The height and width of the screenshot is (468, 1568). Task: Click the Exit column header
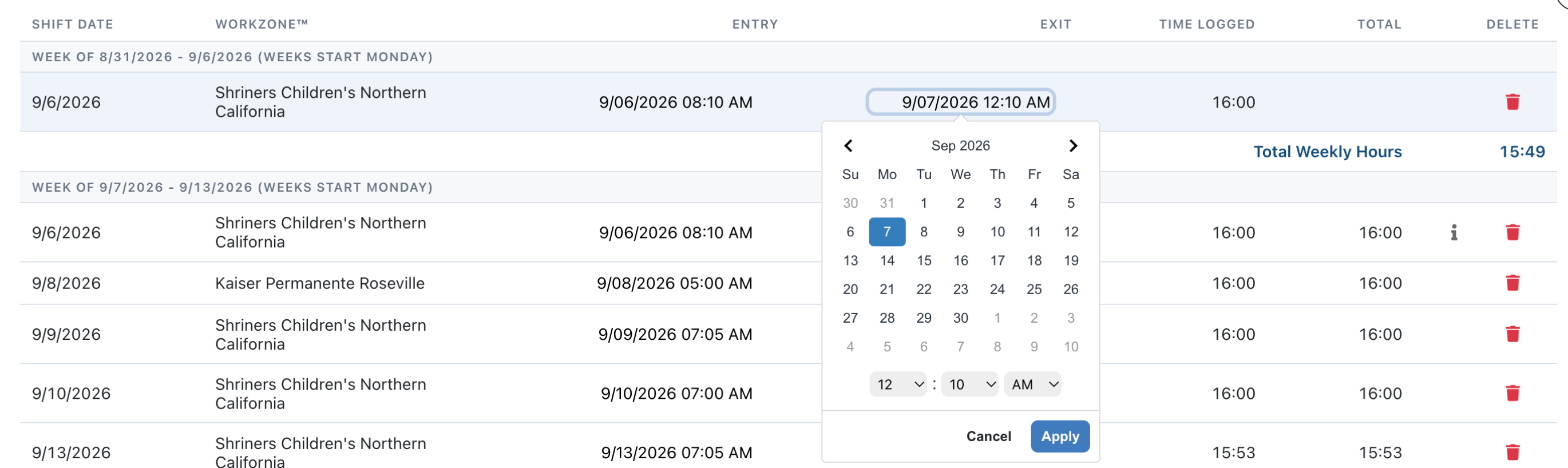click(1056, 24)
